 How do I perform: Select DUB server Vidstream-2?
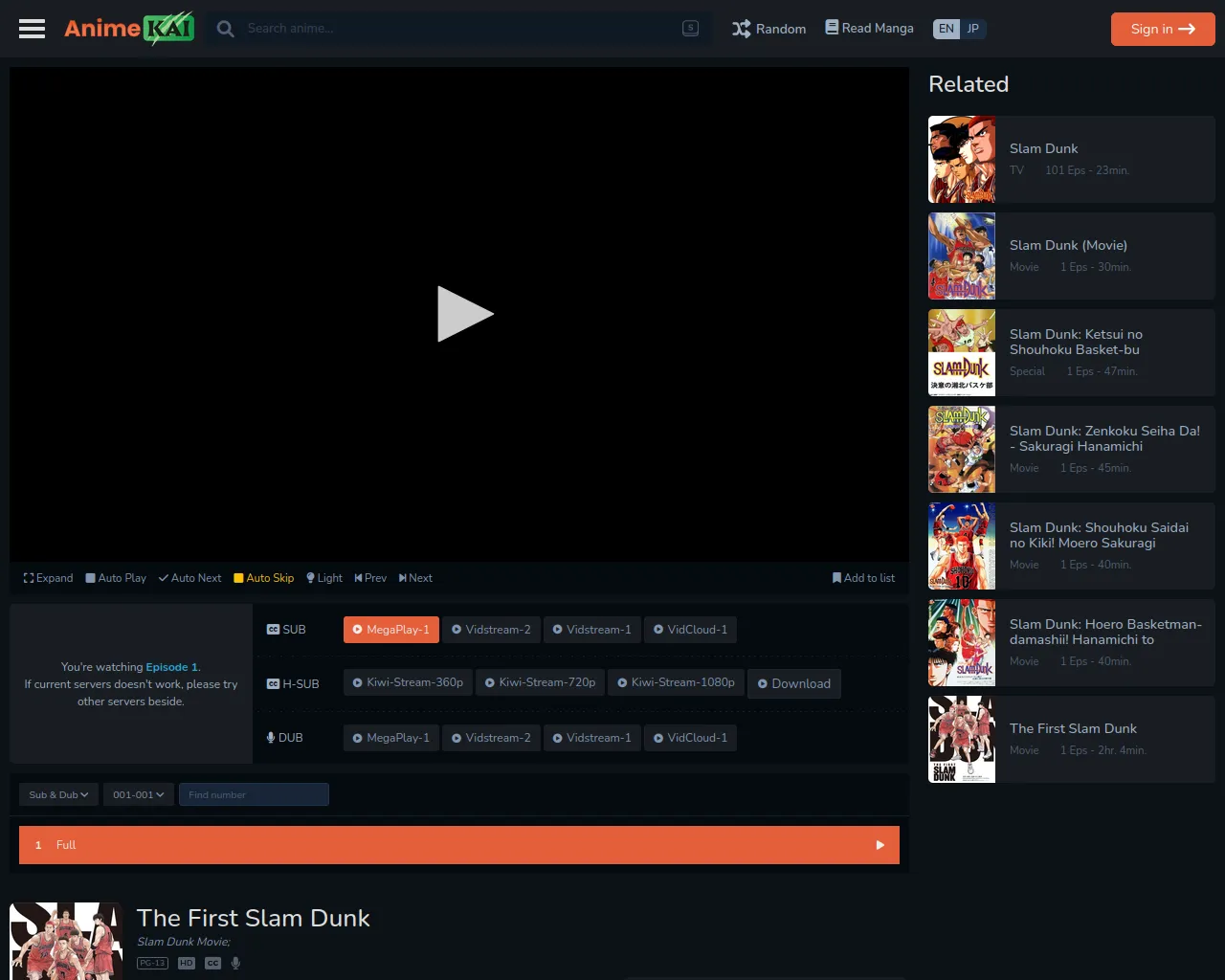pyautogui.click(x=491, y=738)
